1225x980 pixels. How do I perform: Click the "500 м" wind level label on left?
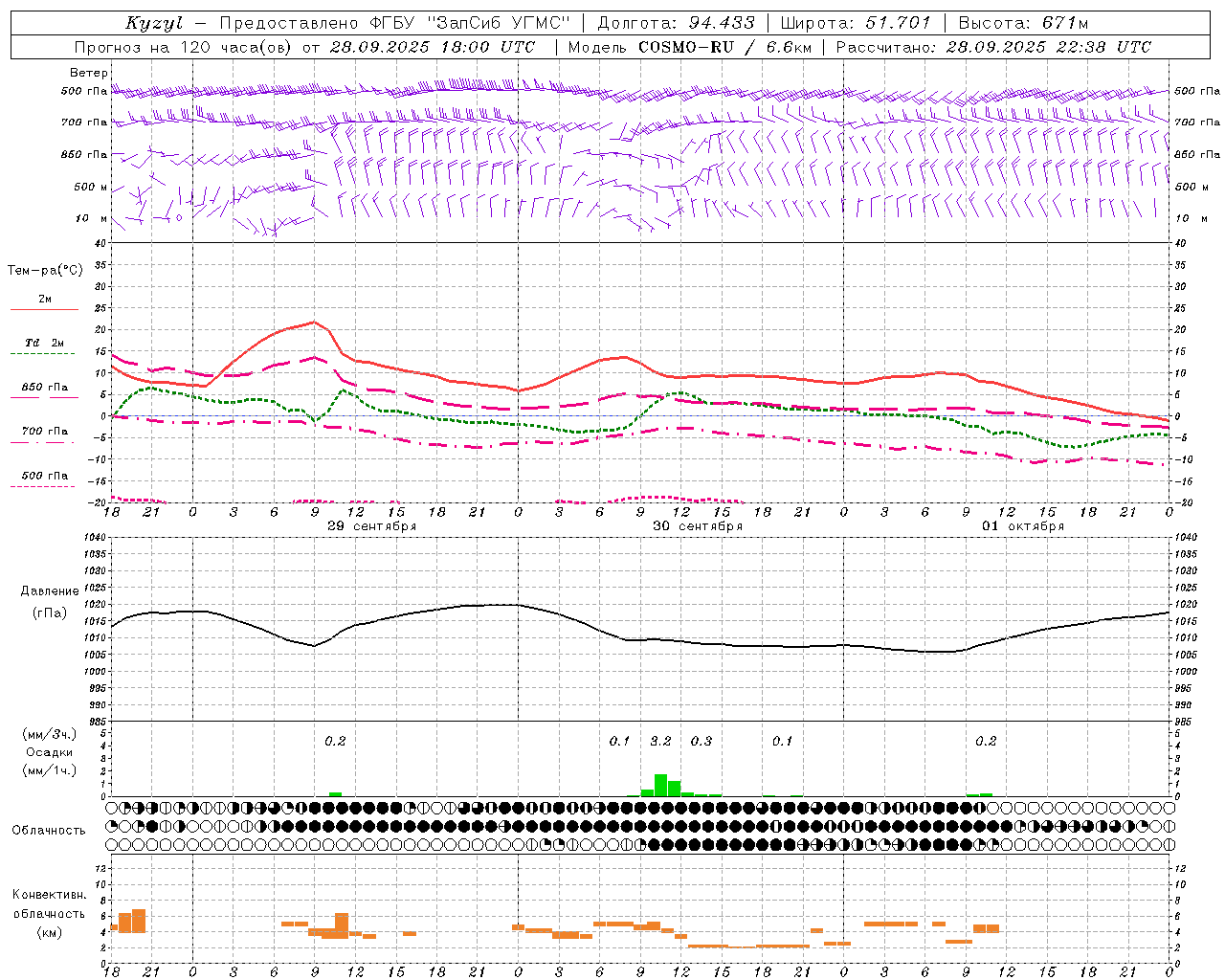pyautogui.click(x=91, y=187)
